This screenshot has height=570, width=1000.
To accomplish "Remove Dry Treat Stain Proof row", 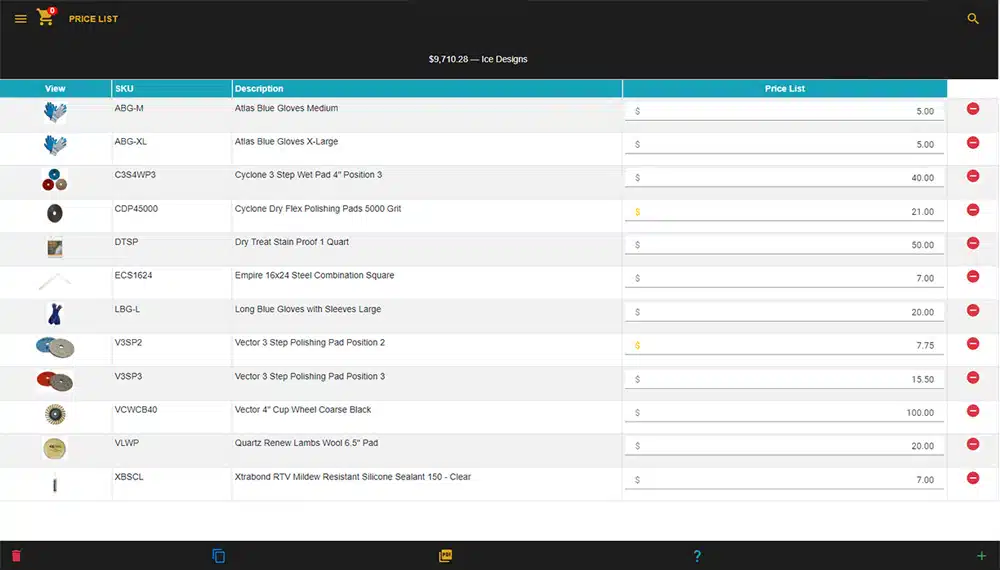I will tap(973, 243).
